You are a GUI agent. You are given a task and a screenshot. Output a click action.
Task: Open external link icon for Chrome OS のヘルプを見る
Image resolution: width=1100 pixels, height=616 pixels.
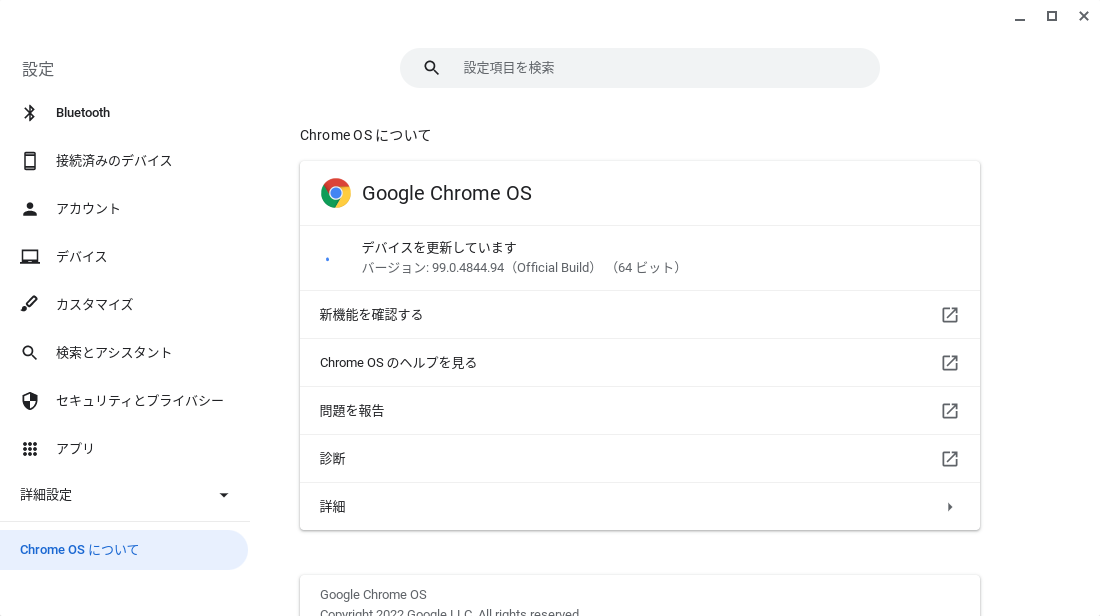[949, 363]
